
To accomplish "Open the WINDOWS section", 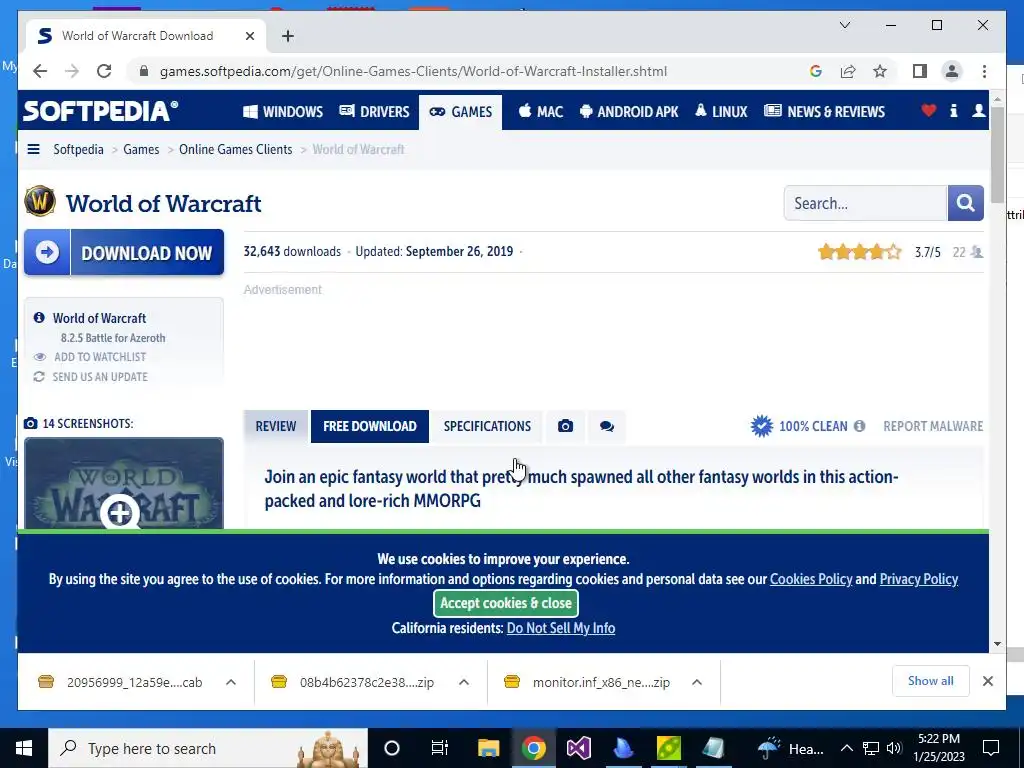I will (283, 112).
